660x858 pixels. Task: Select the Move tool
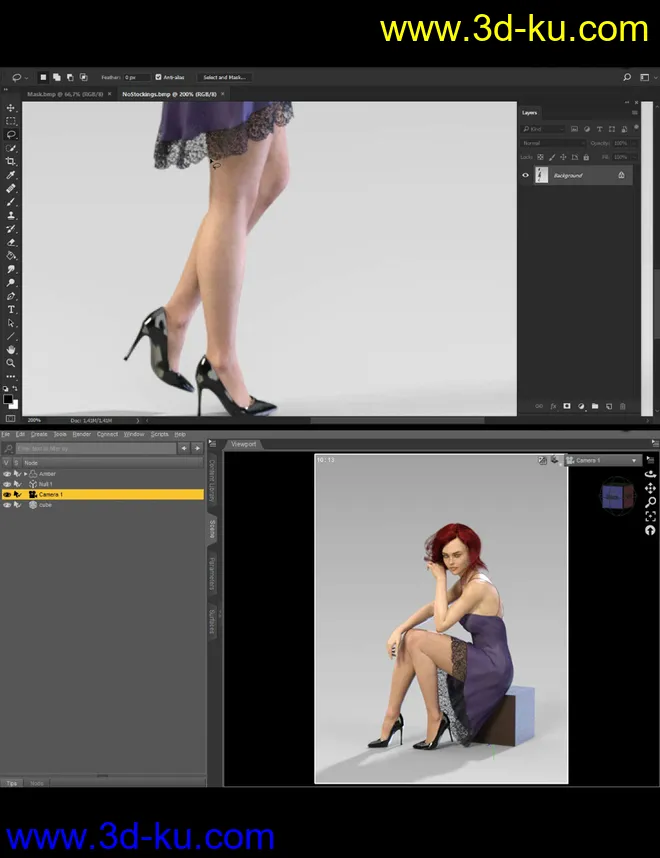[x=11, y=107]
